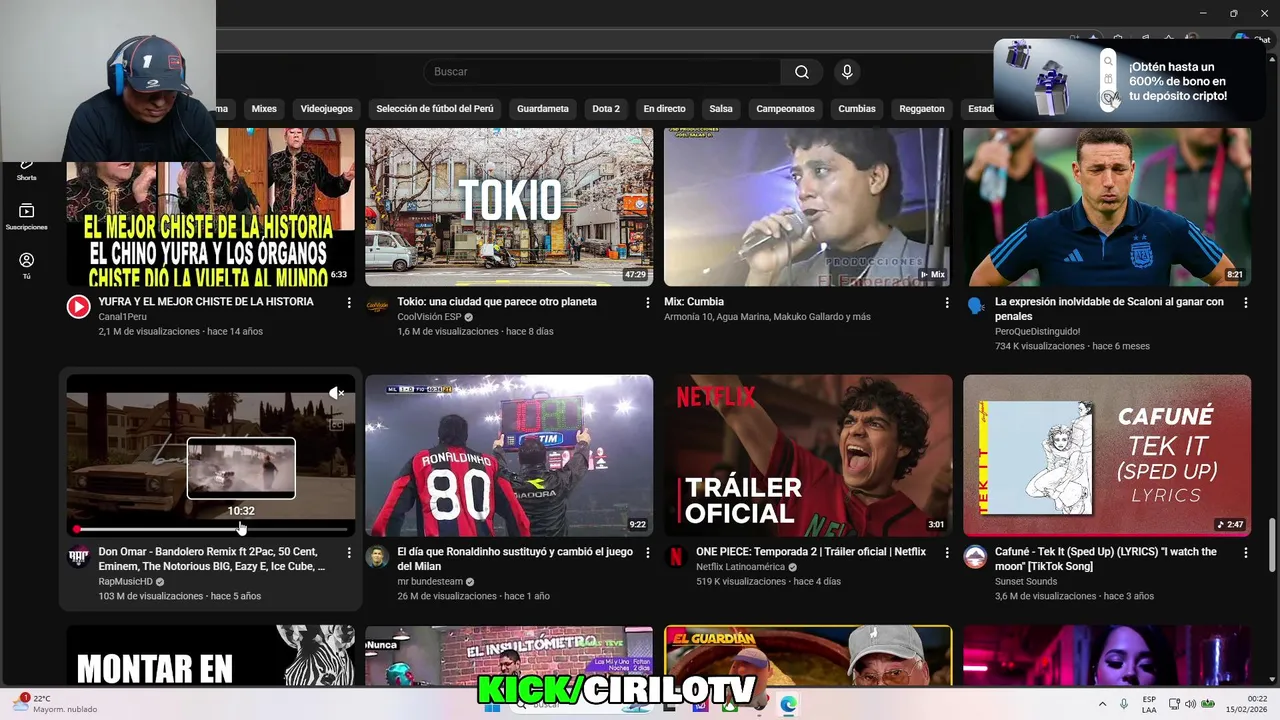Seek on Don Omar preview progress bar
The width and height of the screenshot is (1280, 720).
click(x=211, y=529)
